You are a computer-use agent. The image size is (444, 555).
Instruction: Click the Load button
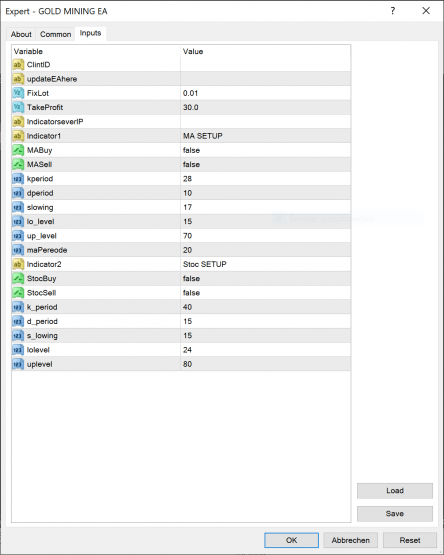coord(395,491)
